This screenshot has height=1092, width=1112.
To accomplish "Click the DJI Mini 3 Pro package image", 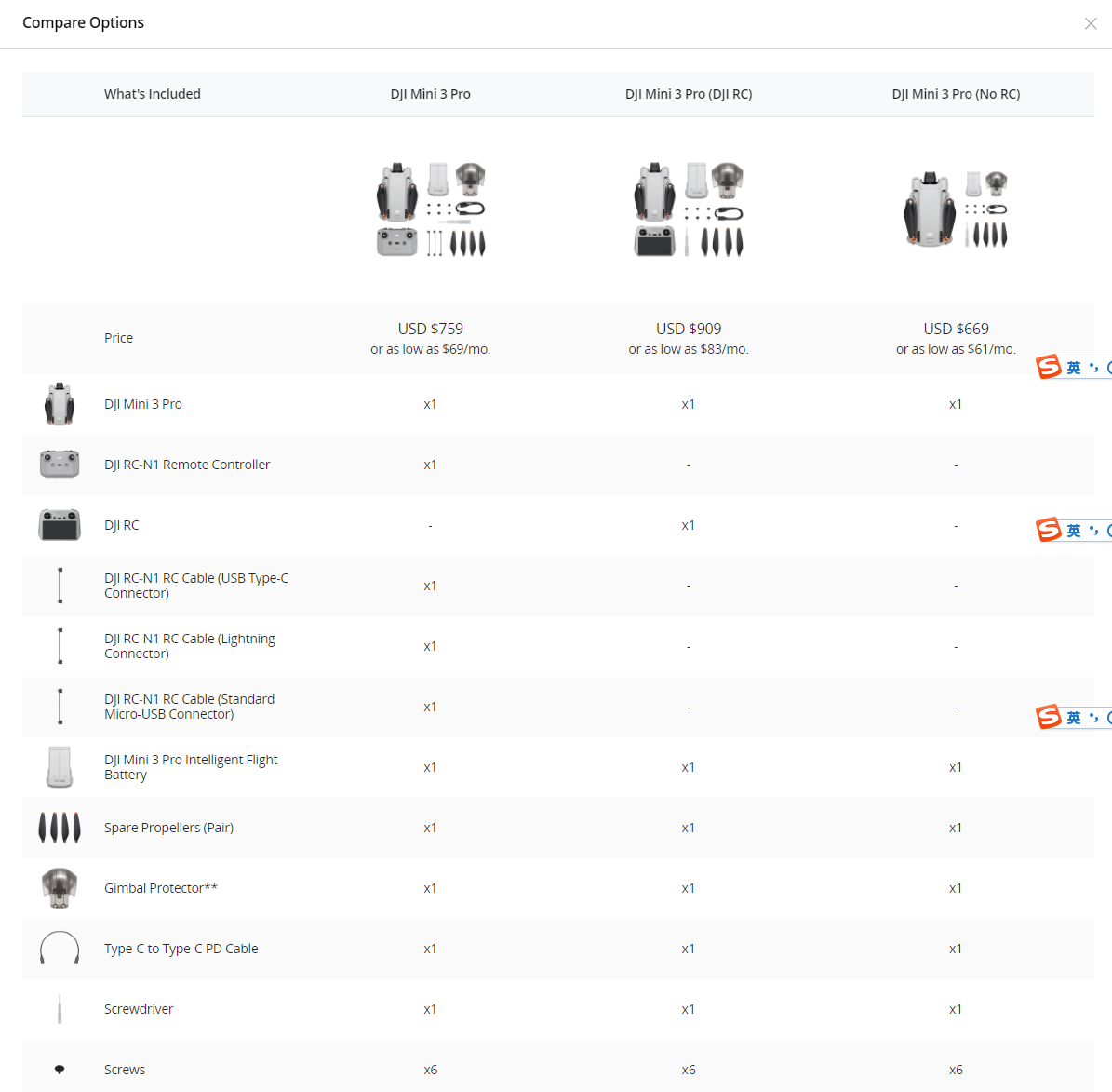I will point(431,209).
